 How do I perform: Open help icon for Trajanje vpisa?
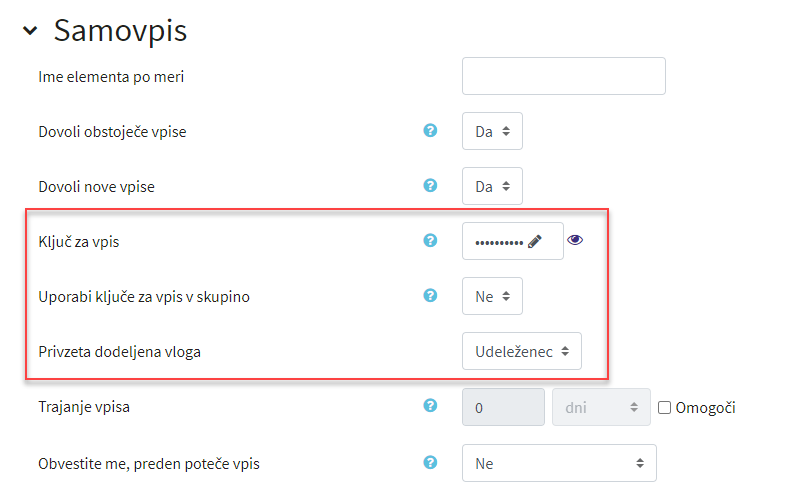click(x=430, y=405)
